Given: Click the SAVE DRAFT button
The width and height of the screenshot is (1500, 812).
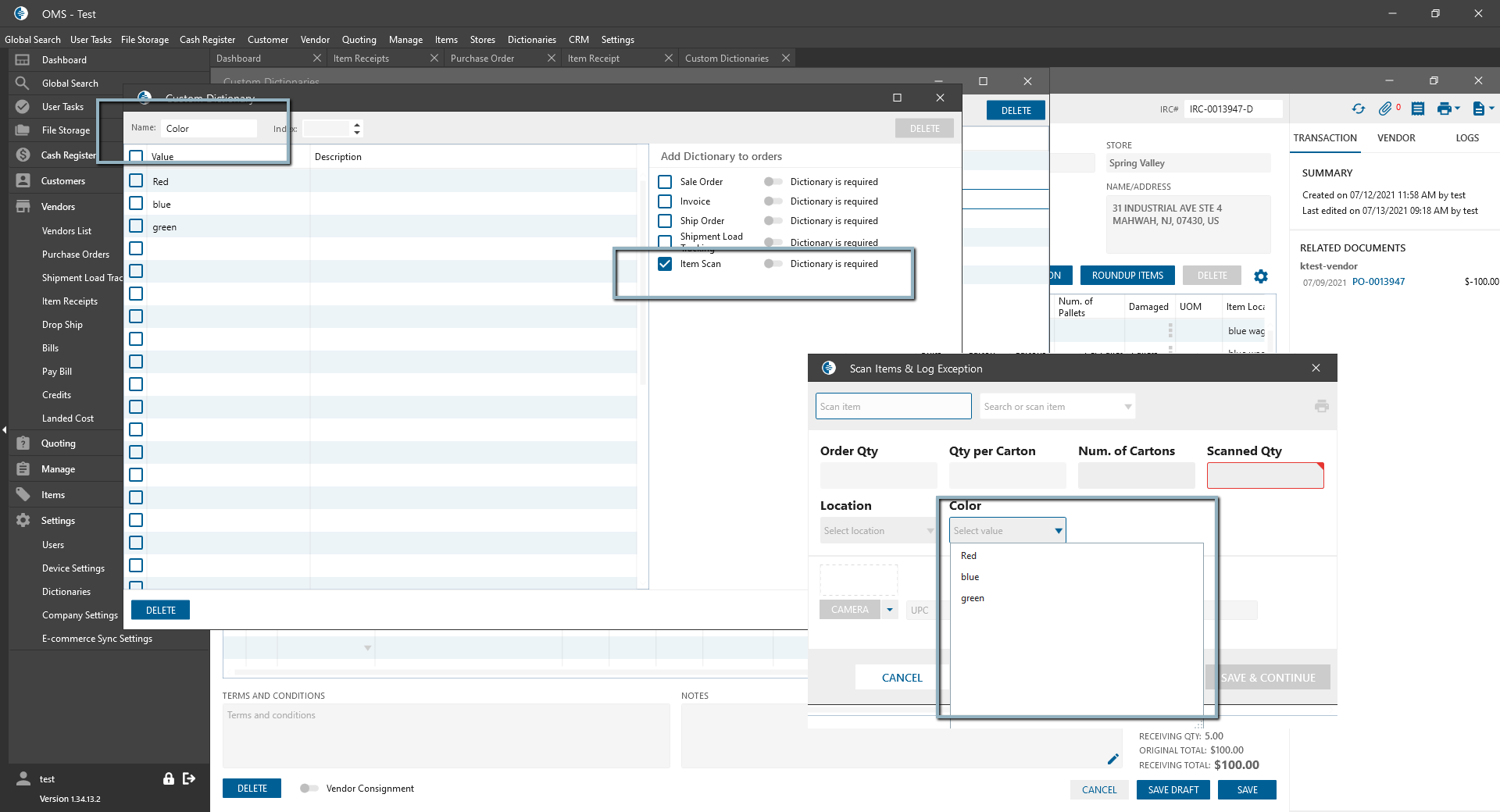Looking at the screenshot, I should 1173,790.
